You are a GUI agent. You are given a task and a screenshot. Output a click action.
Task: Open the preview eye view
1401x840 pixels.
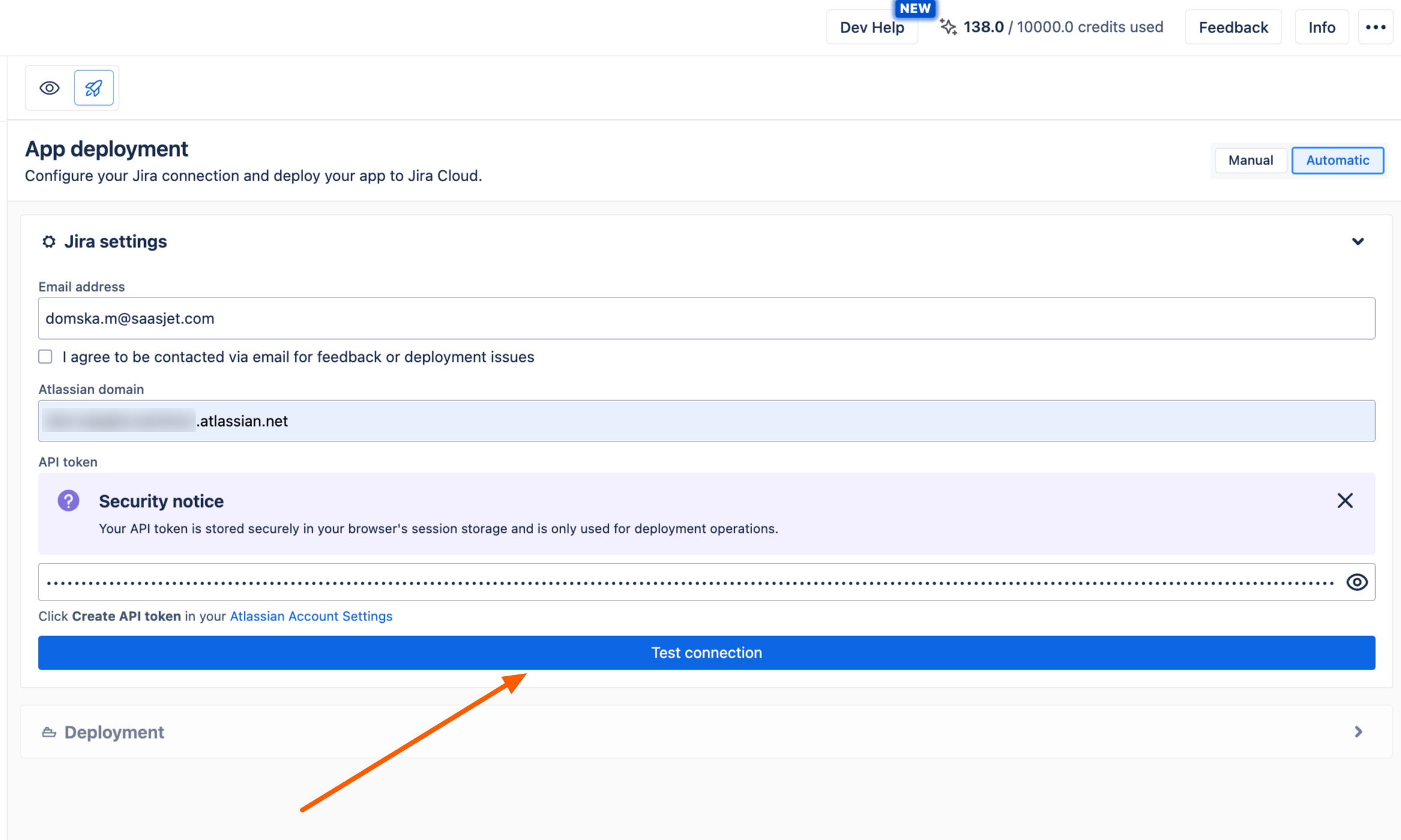pos(50,88)
